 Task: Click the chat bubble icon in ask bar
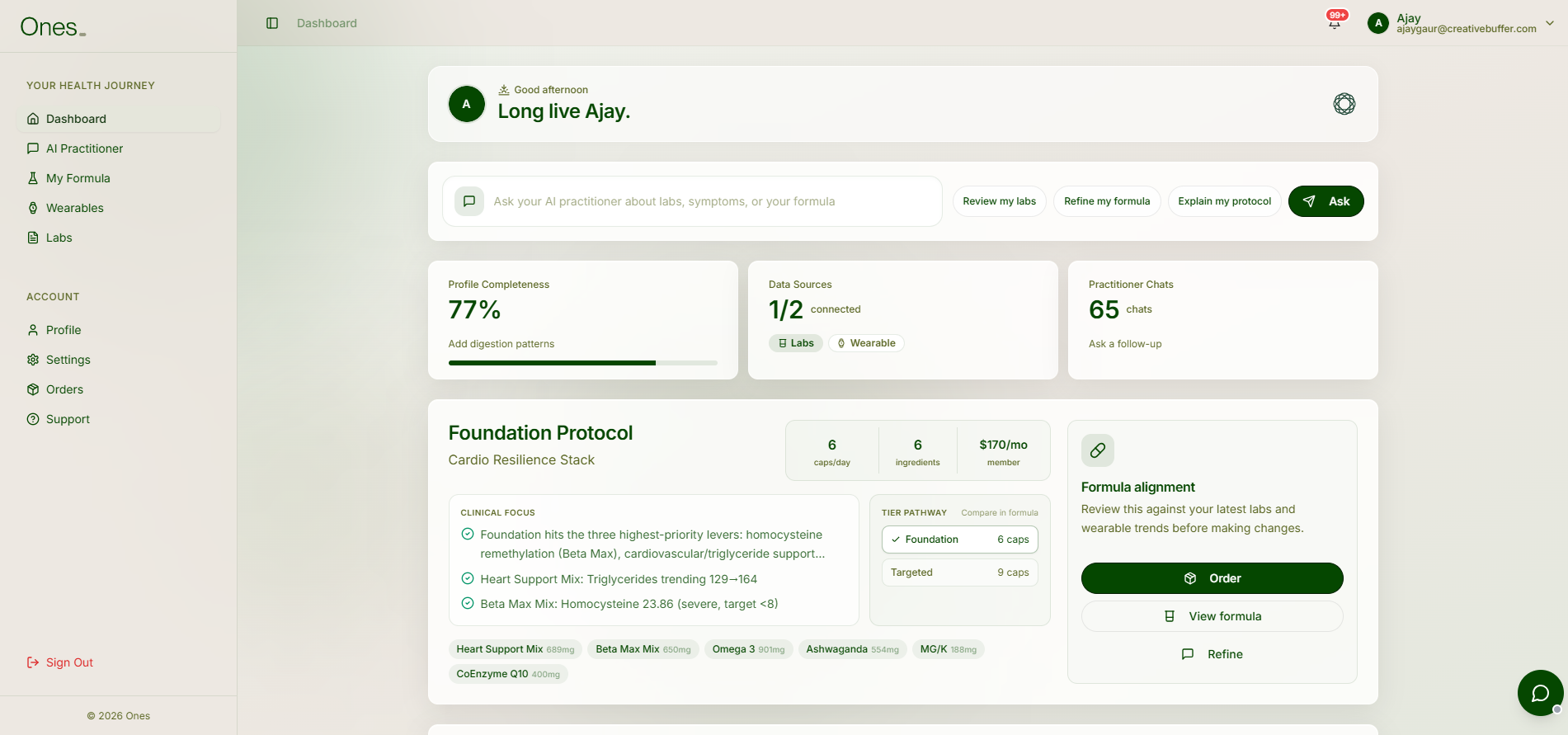click(x=469, y=201)
